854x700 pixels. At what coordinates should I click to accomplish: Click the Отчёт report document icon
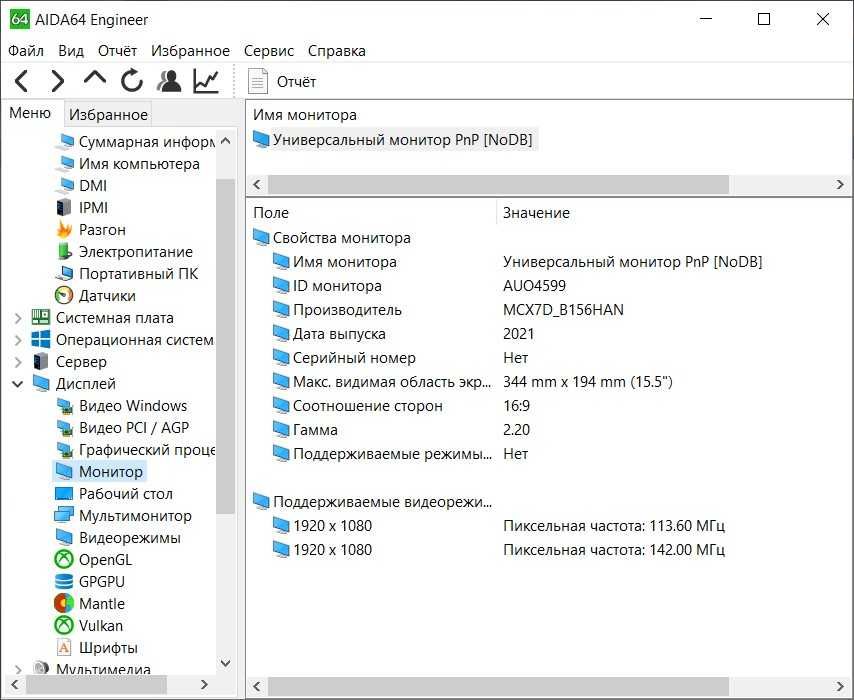258,82
